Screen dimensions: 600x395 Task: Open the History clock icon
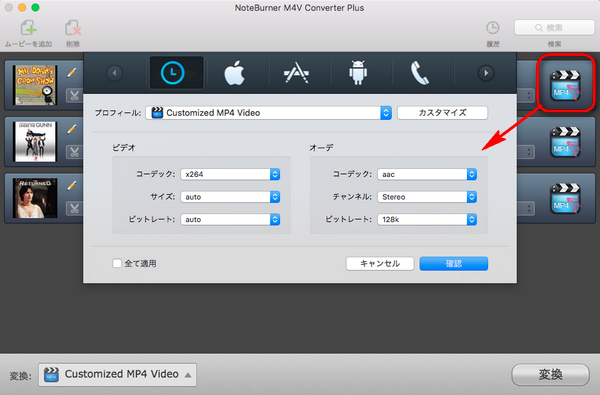pyautogui.click(x=492, y=28)
